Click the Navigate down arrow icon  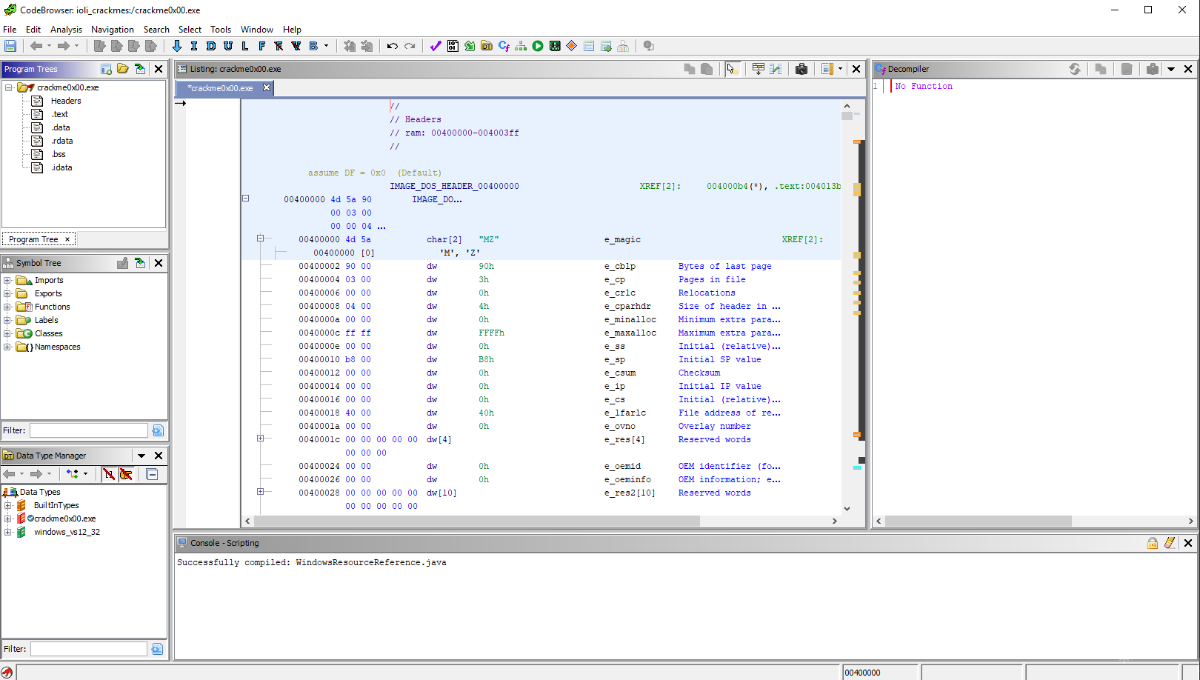pos(177,46)
